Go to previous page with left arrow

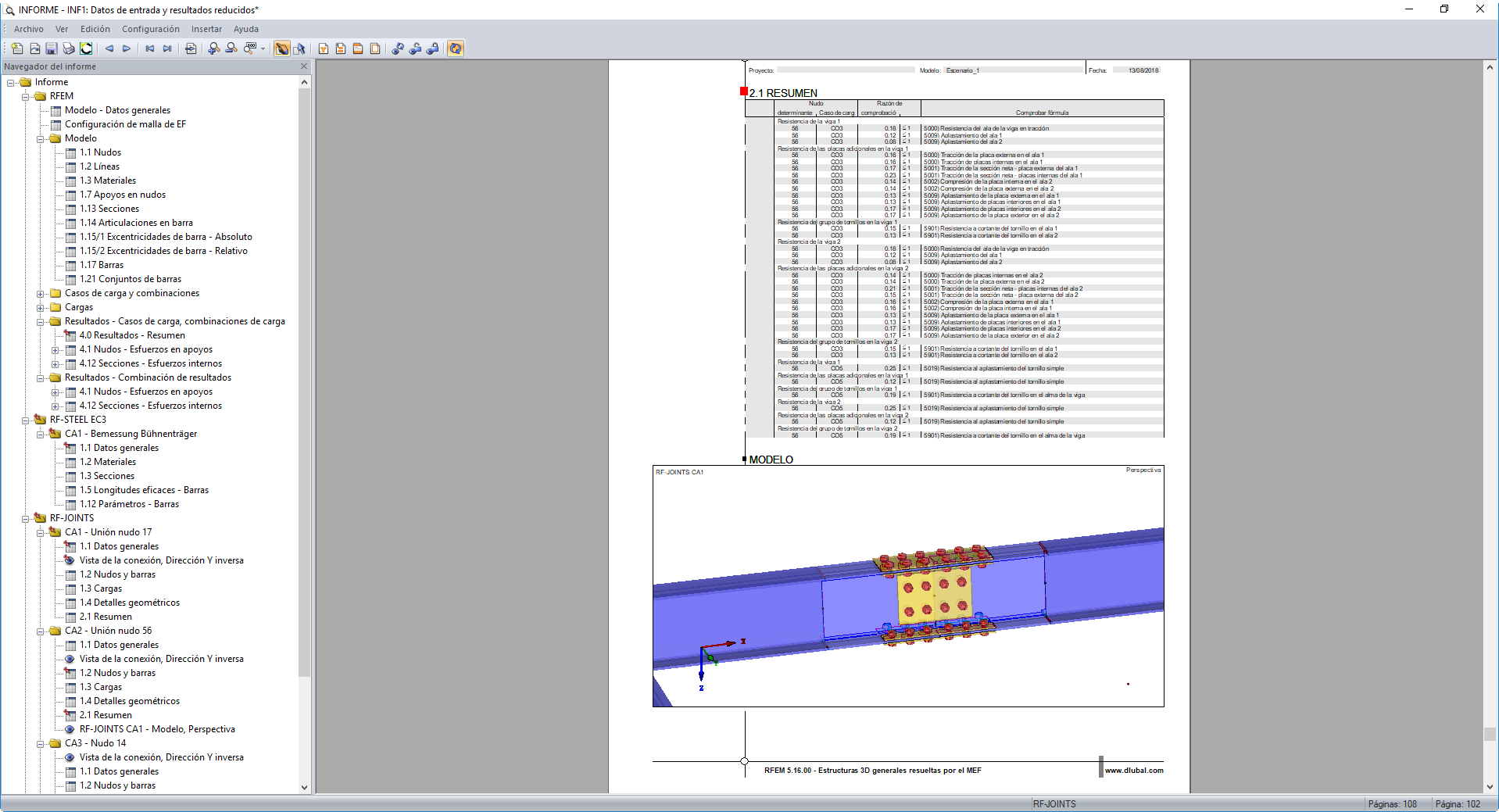pyautogui.click(x=109, y=48)
